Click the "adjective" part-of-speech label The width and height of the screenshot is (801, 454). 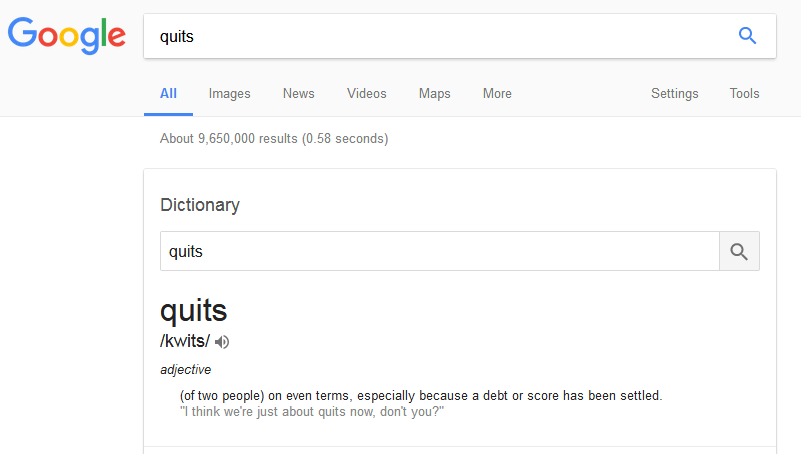click(185, 370)
